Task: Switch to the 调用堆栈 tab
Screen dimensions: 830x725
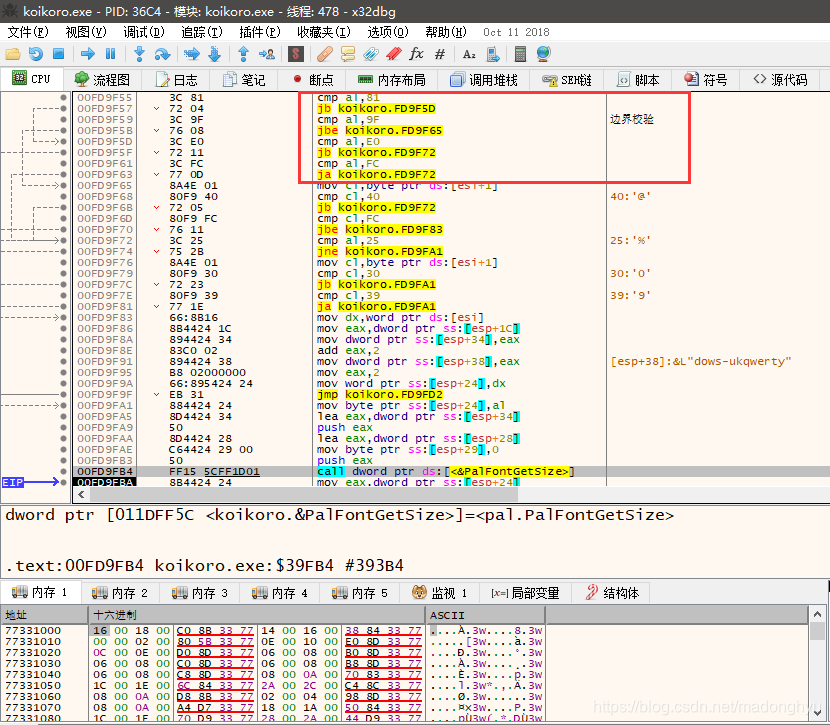Action: [484, 80]
